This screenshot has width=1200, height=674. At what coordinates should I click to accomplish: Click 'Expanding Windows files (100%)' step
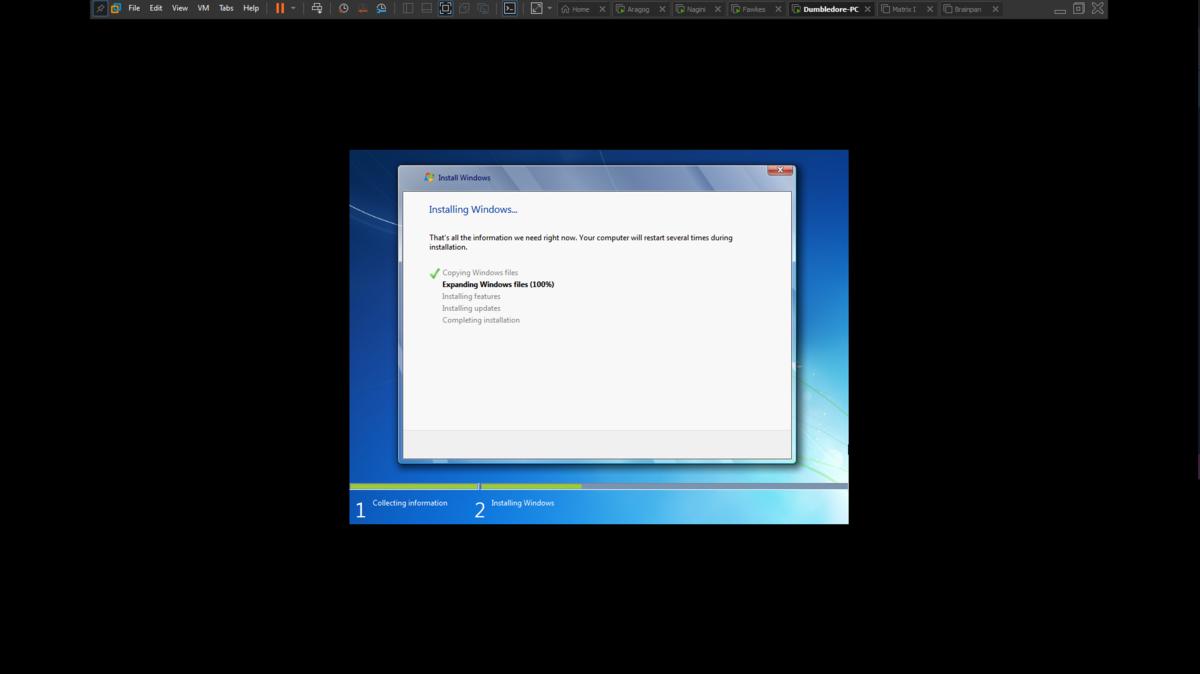point(498,285)
